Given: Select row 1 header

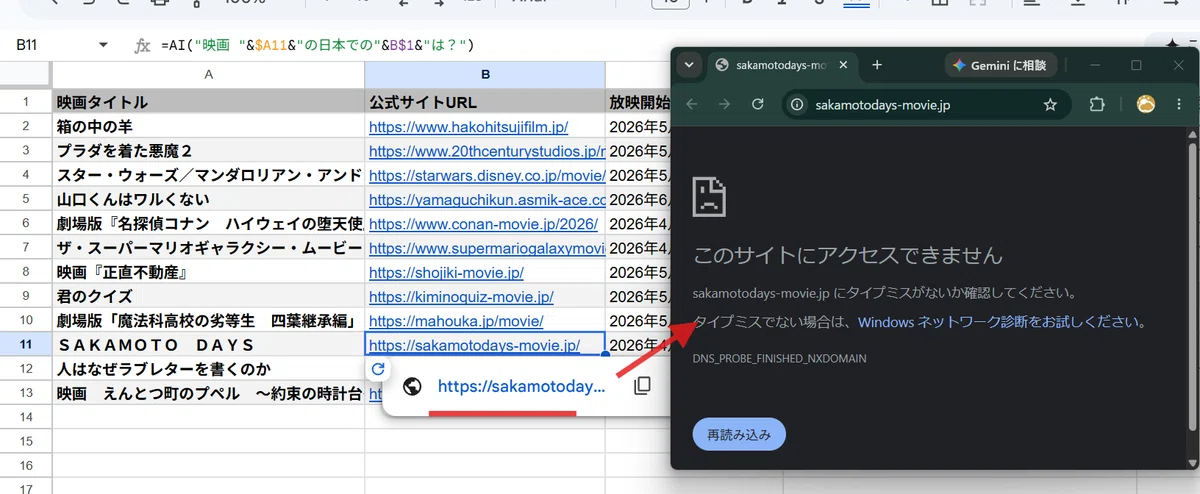Looking at the screenshot, I should point(26,102).
